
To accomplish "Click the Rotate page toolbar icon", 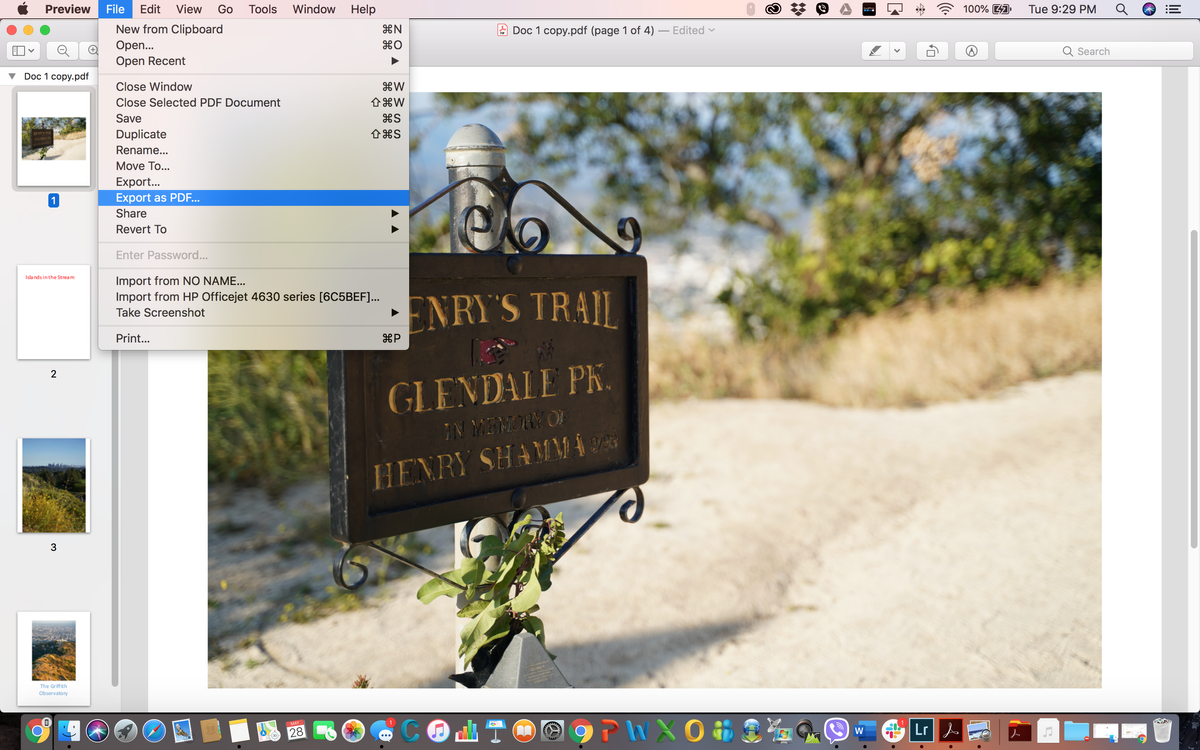I will (932, 51).
